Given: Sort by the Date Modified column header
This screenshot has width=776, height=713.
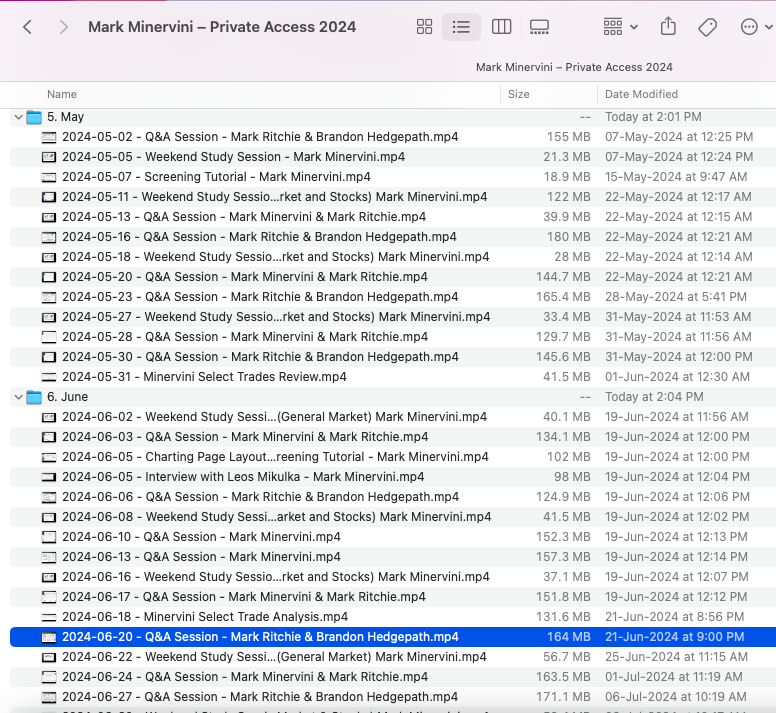Looking at the screenshot, I should click(641, 94).
